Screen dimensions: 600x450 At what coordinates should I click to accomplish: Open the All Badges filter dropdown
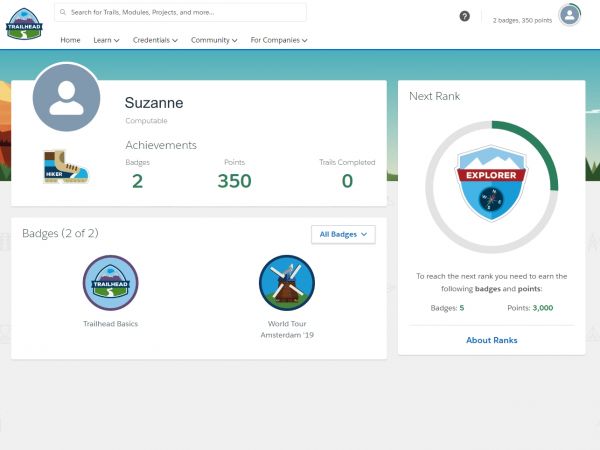click(343, 234)
